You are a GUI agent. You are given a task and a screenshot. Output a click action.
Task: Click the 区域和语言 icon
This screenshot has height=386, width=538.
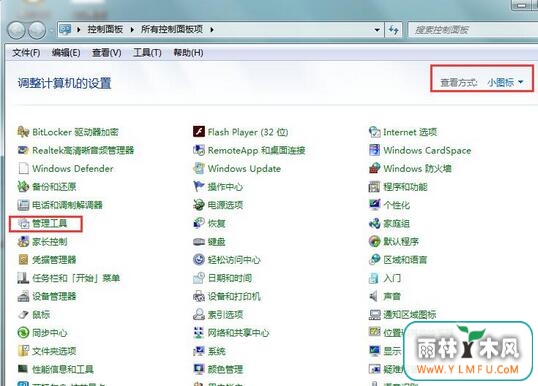375,260
